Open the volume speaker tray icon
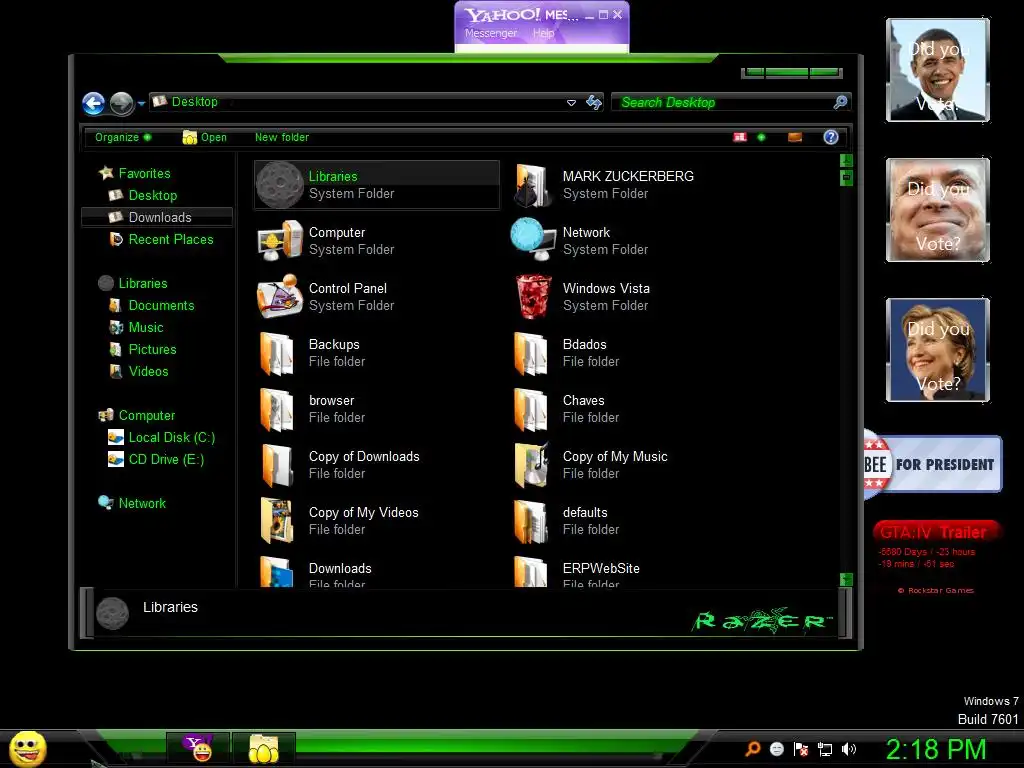This screenshot has height=768, width=1024. click(x=848, y=749)
